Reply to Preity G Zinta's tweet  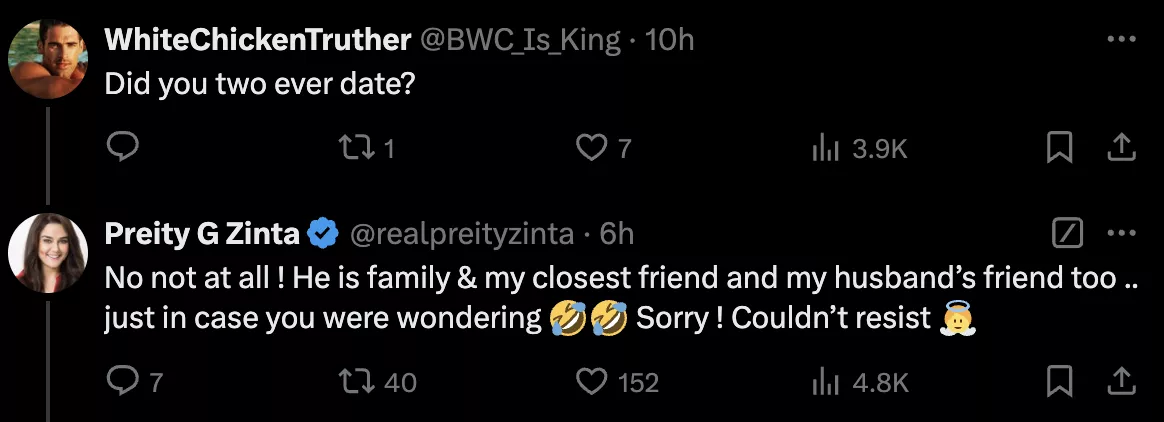pyautogui.click(x=122, y=382)
